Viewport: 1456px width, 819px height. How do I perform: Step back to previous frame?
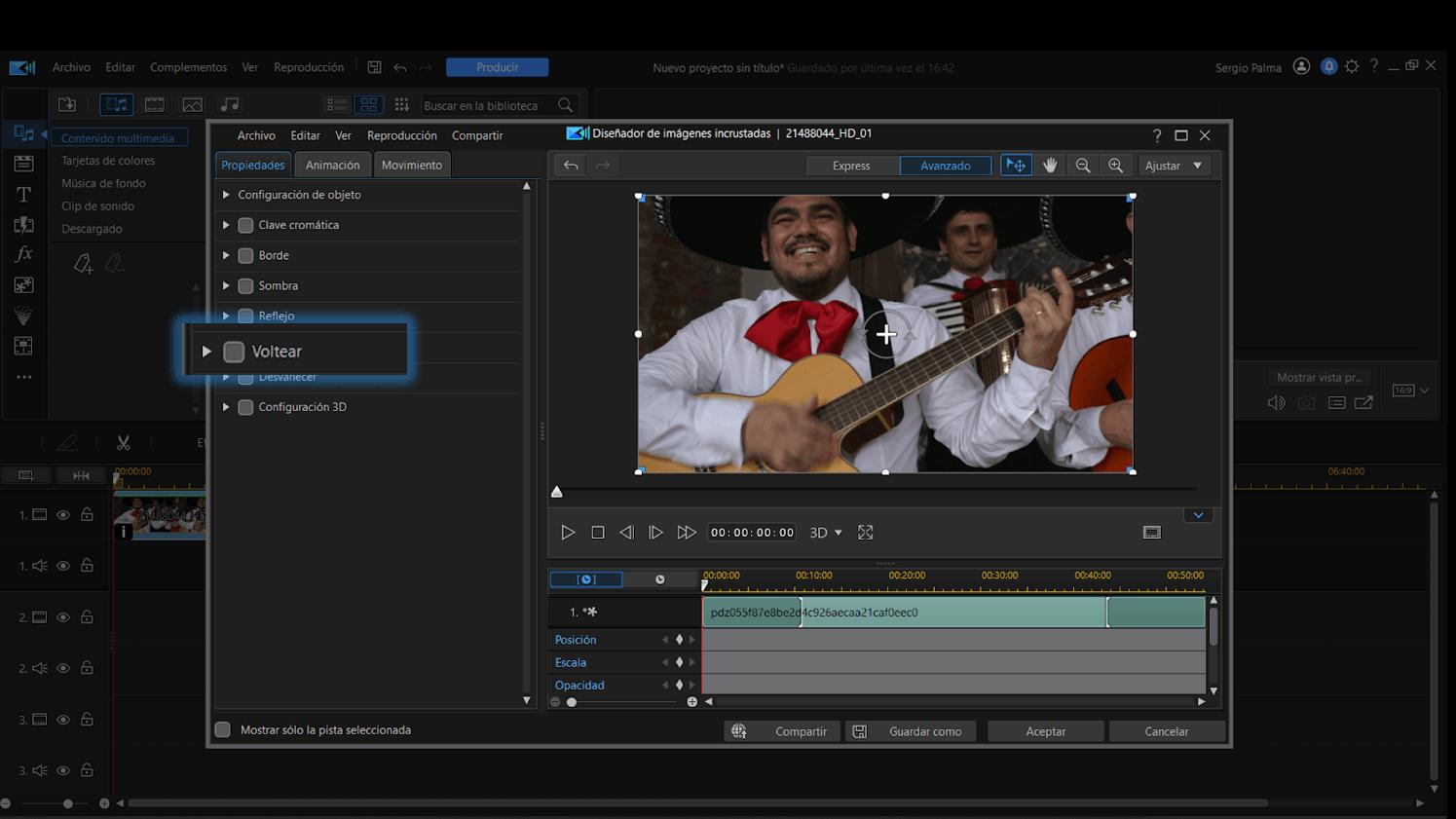pos(626,533)
